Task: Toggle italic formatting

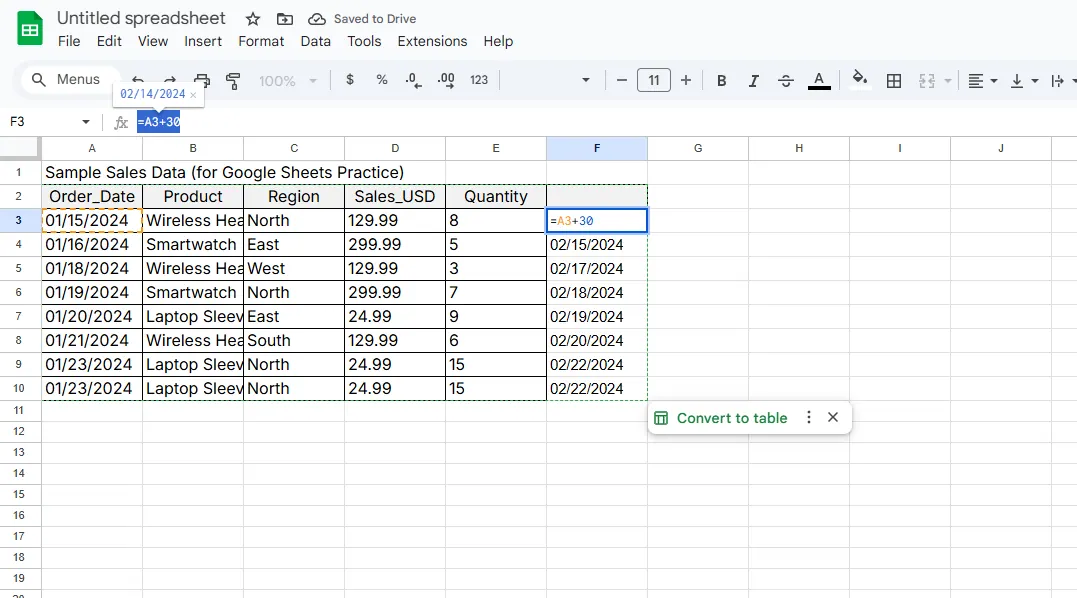Action: point(753,80)
